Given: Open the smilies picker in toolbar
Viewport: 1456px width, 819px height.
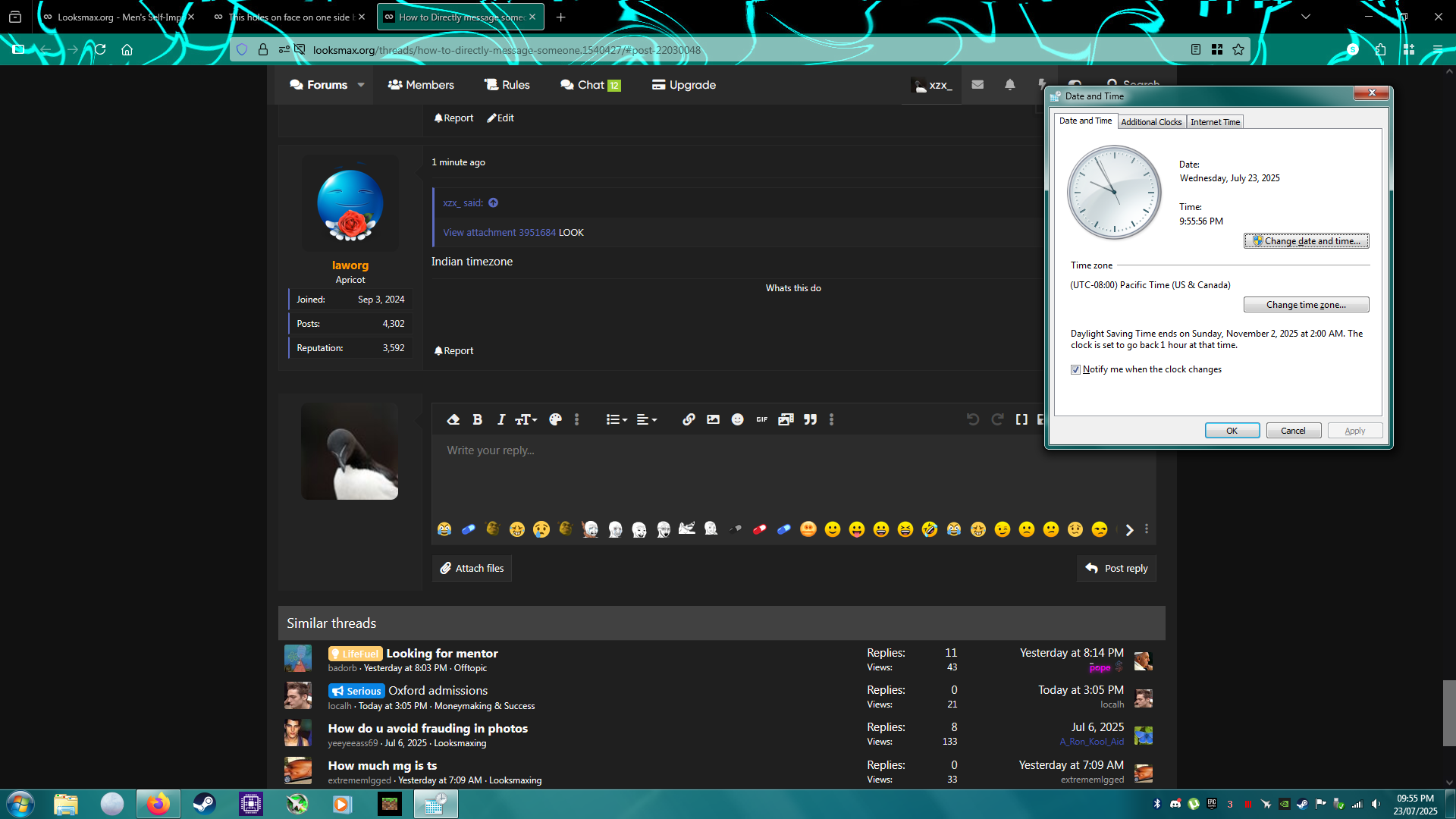Looking at the screenshot, I should [x=737, y=419].
